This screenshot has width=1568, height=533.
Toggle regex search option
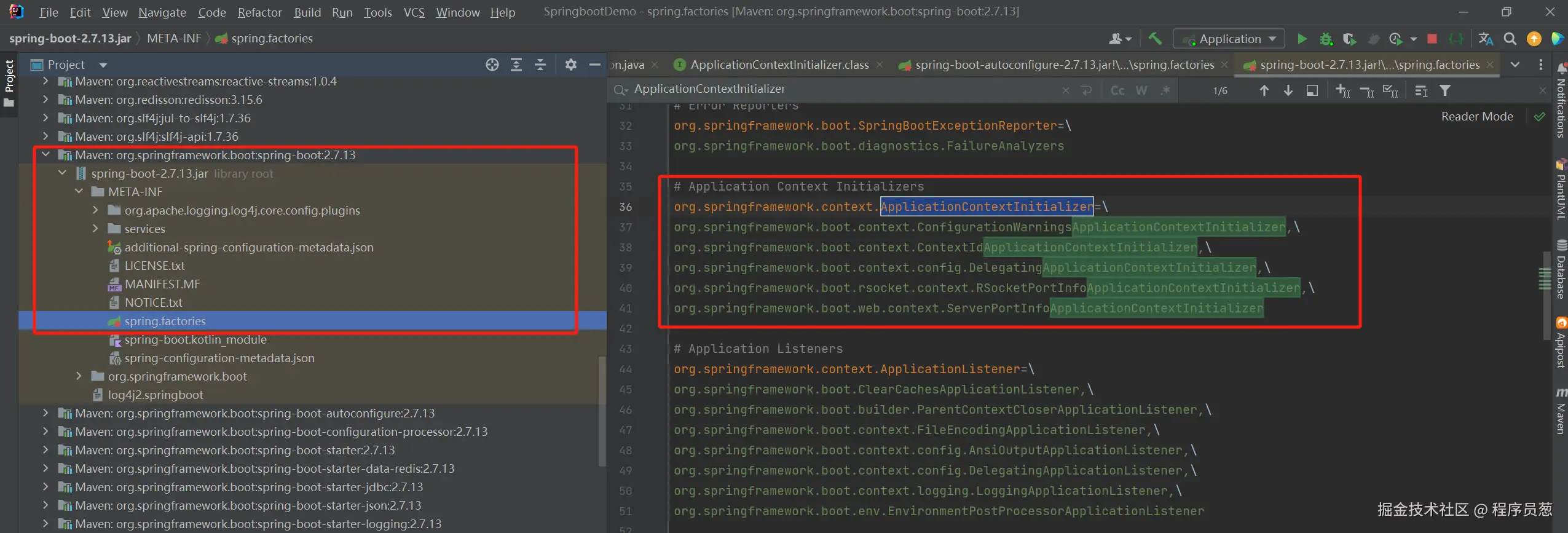pyautogui.click(x=1165, y=90)
